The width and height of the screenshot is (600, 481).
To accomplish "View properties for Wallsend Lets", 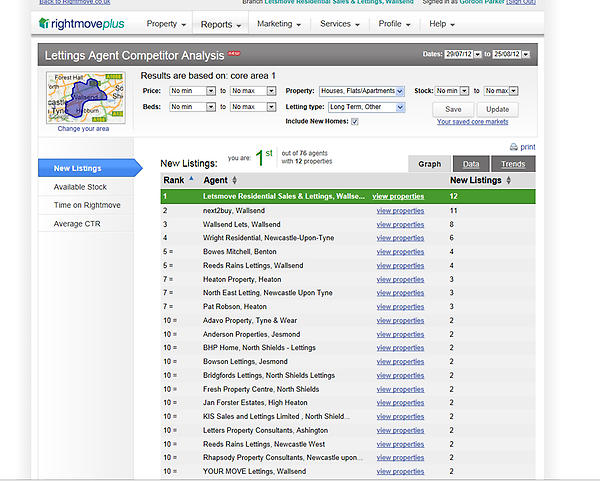I will pyautogui.click(x=400, y=225).
